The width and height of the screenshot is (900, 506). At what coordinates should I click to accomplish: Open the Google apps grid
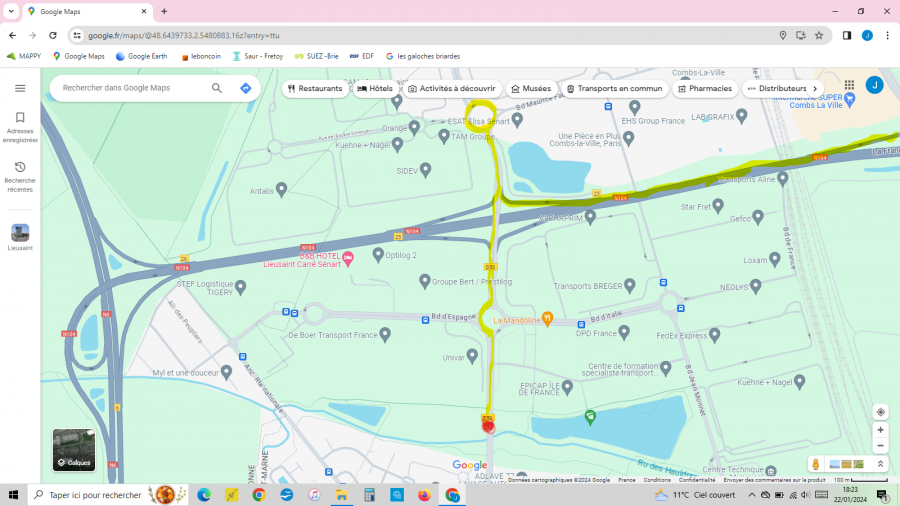pyautogui.click(x=849, y=86)
